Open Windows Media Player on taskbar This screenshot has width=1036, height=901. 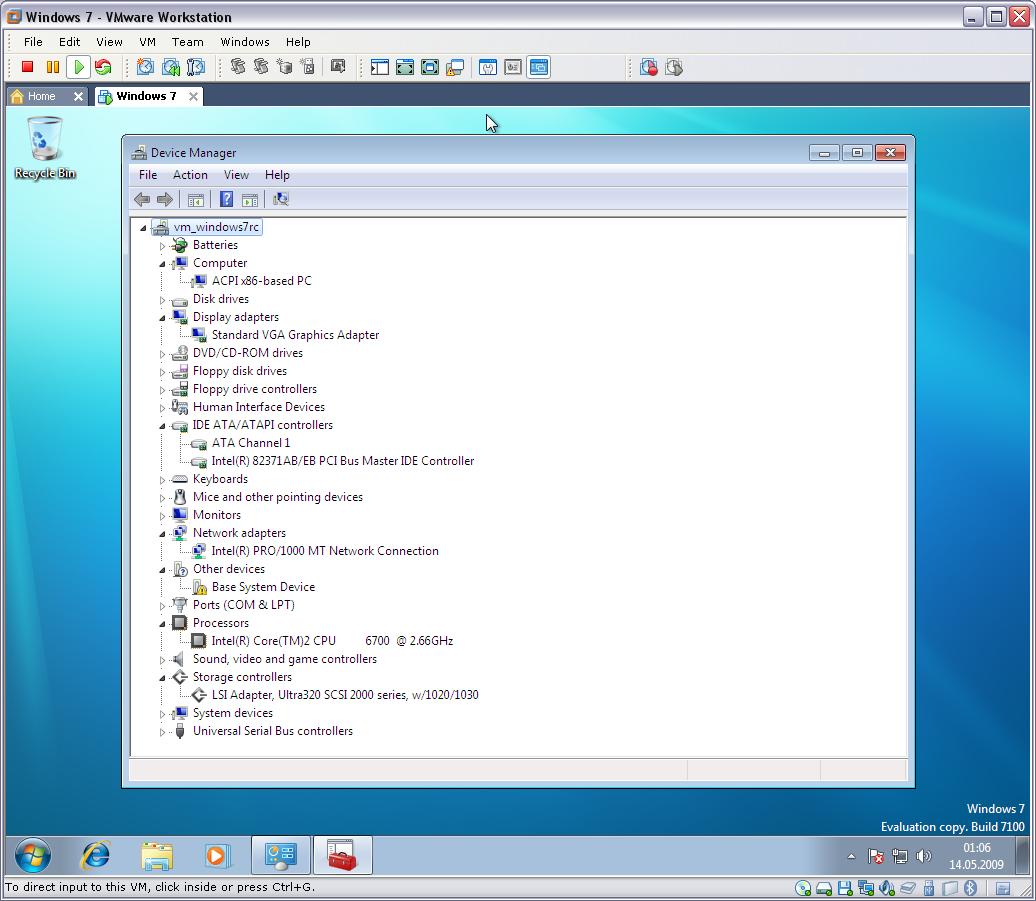point(217,856)
